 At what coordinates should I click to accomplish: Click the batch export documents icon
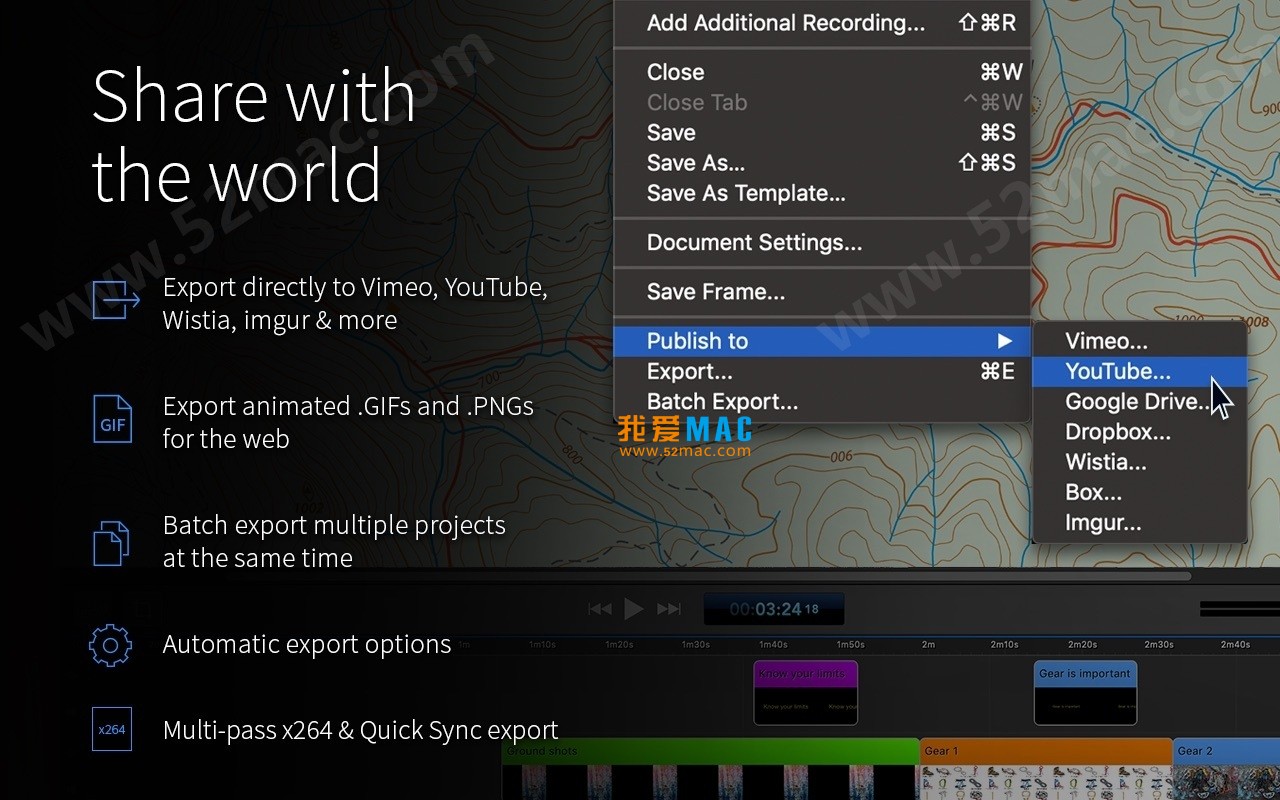[112, 544]
